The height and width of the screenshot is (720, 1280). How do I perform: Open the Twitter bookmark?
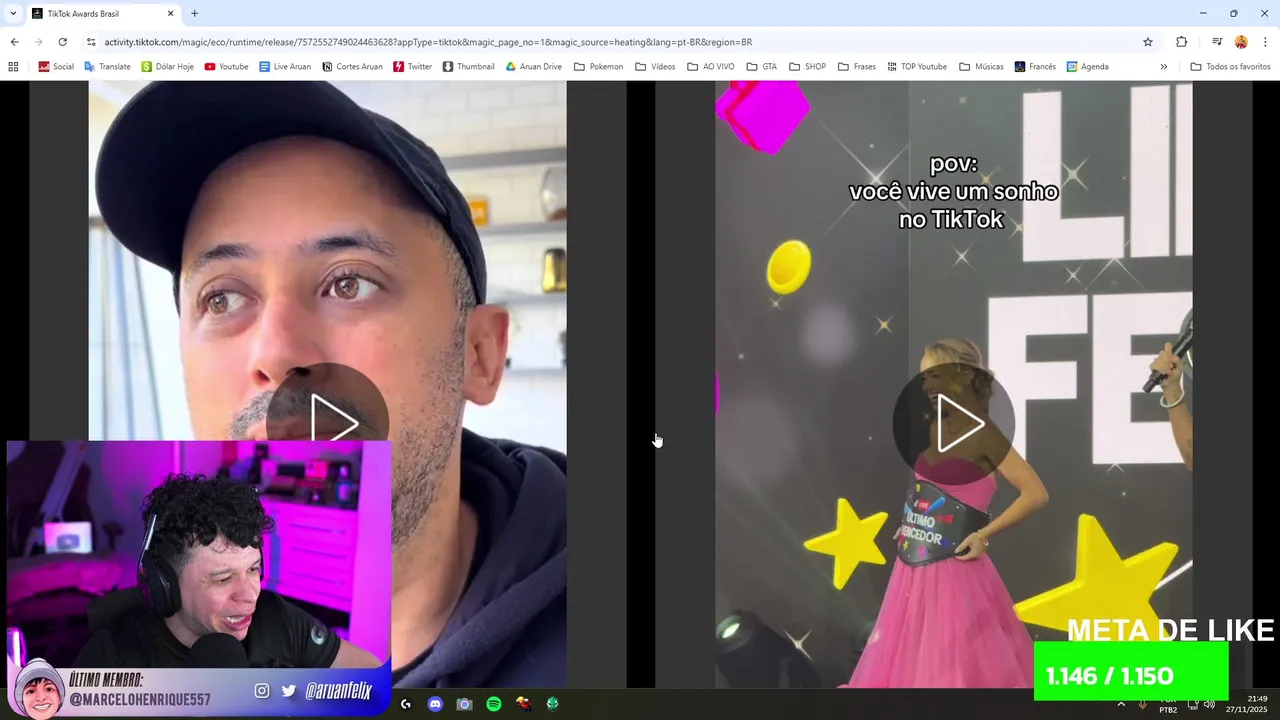[x=412, y=67]
